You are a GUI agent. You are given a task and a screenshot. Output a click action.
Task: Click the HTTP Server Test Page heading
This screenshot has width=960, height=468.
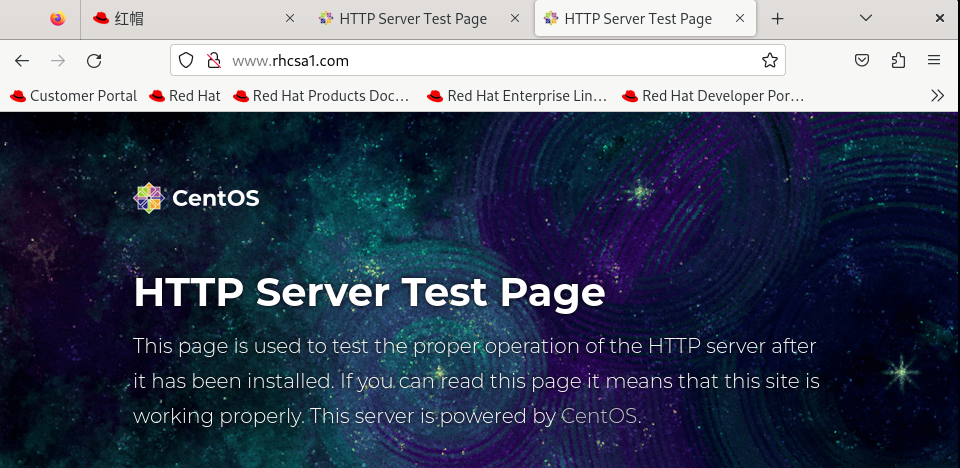point(369,292)
